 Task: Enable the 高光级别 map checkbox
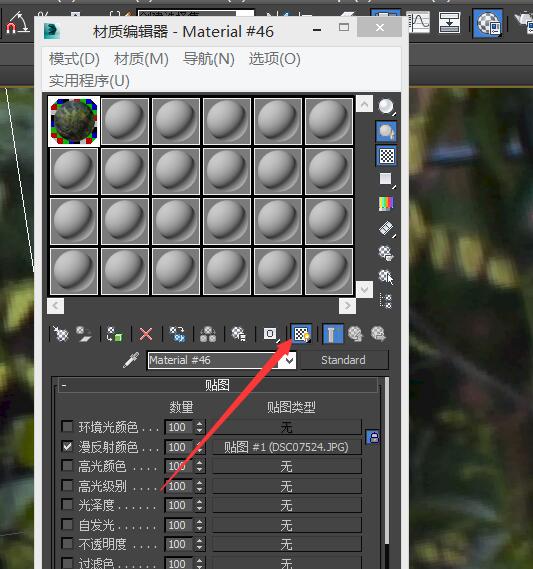pyautogui.click(x=67, y=485)
